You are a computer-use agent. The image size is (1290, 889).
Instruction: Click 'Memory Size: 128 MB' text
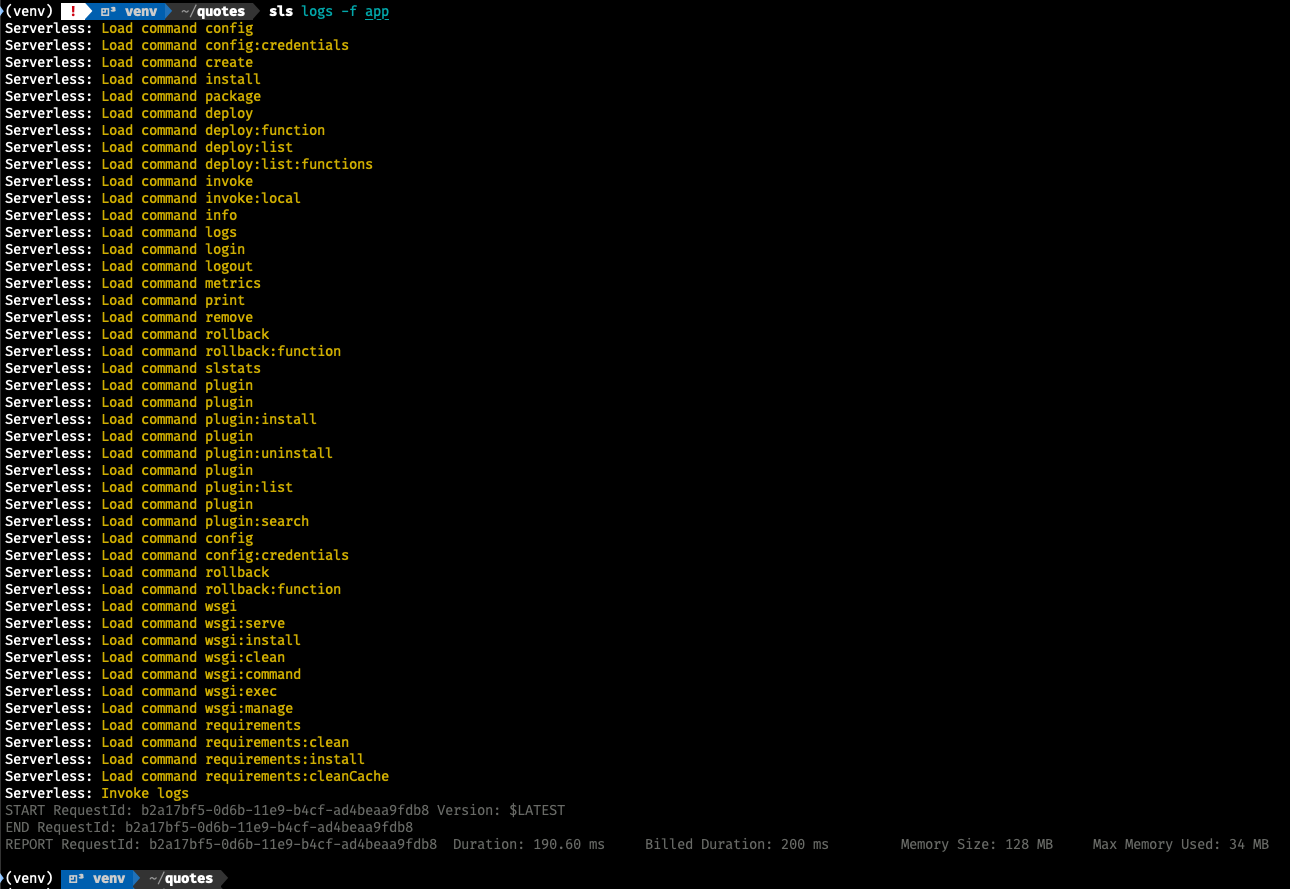[976, 844]
